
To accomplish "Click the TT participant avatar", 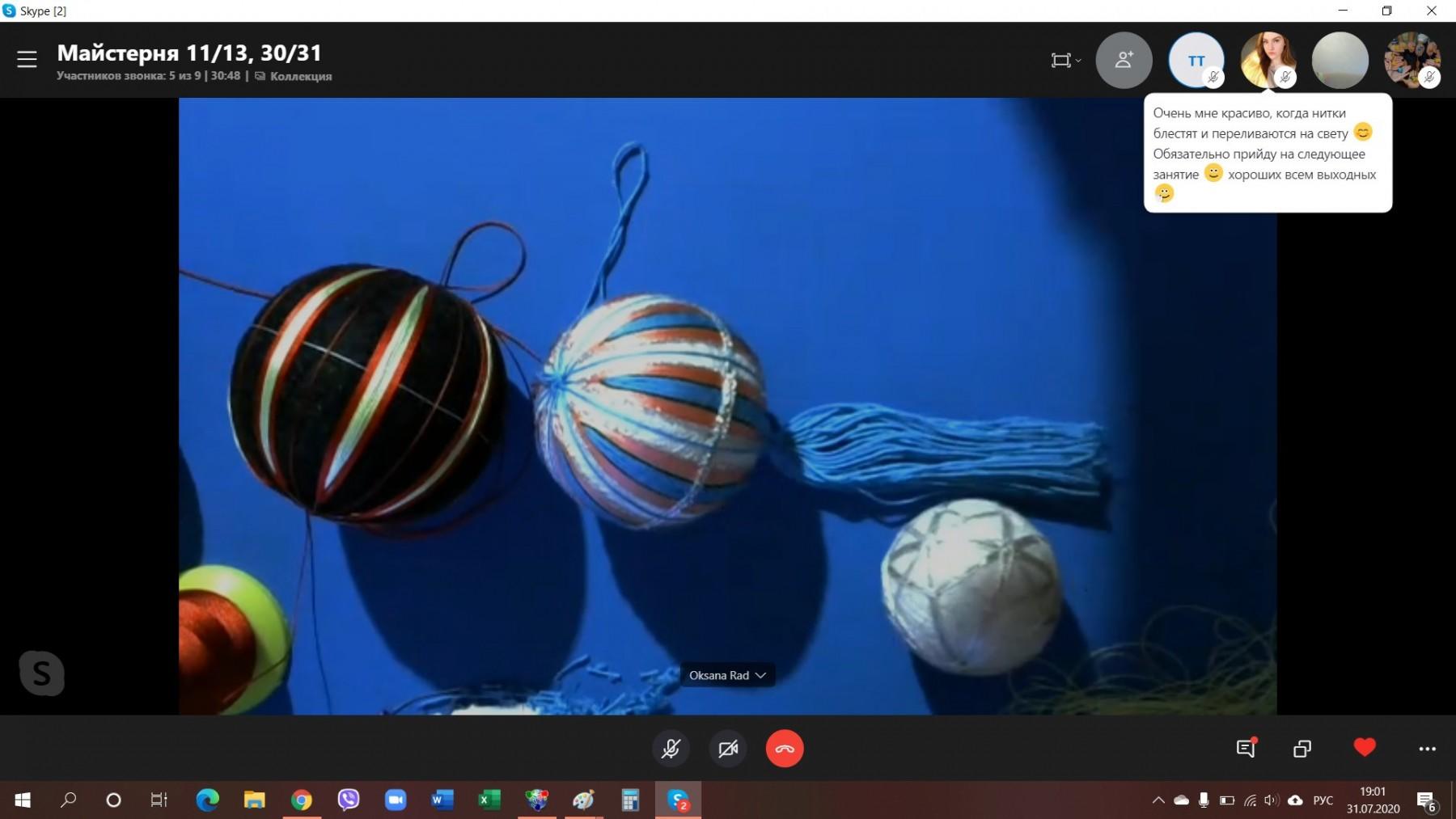I will click(1196, 61).
